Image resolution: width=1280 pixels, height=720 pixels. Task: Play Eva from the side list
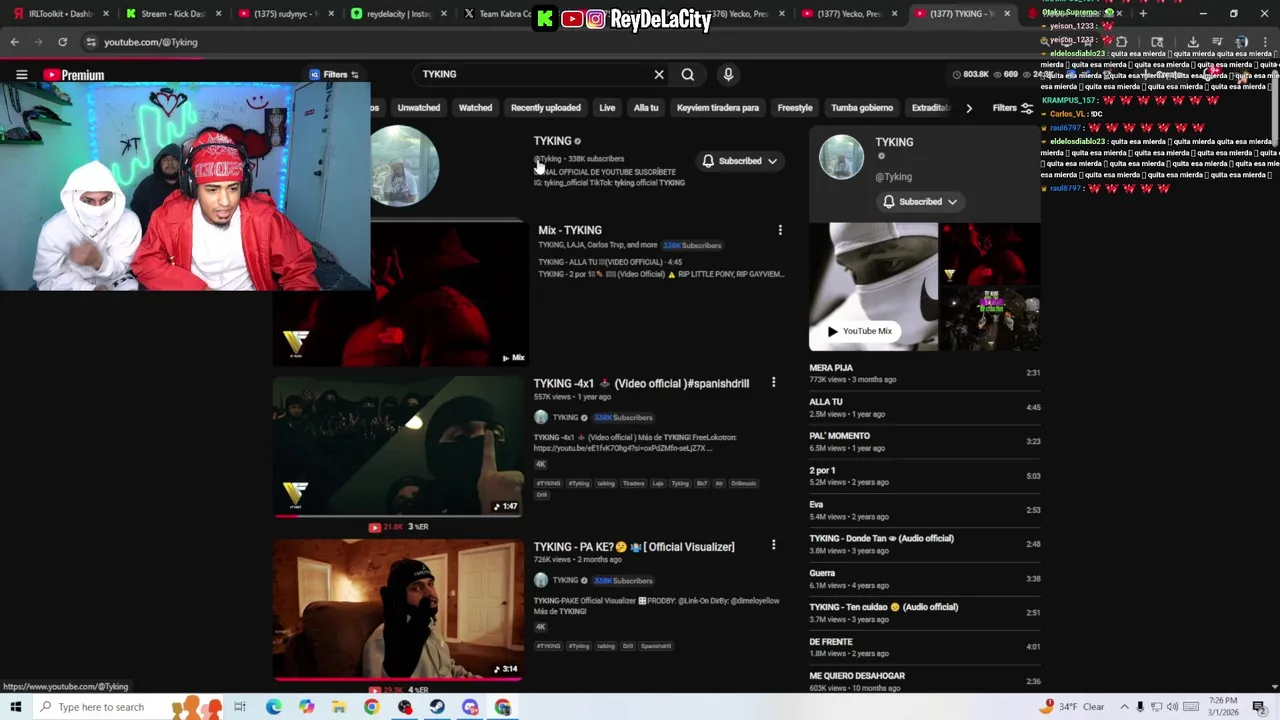coord(925,509)
